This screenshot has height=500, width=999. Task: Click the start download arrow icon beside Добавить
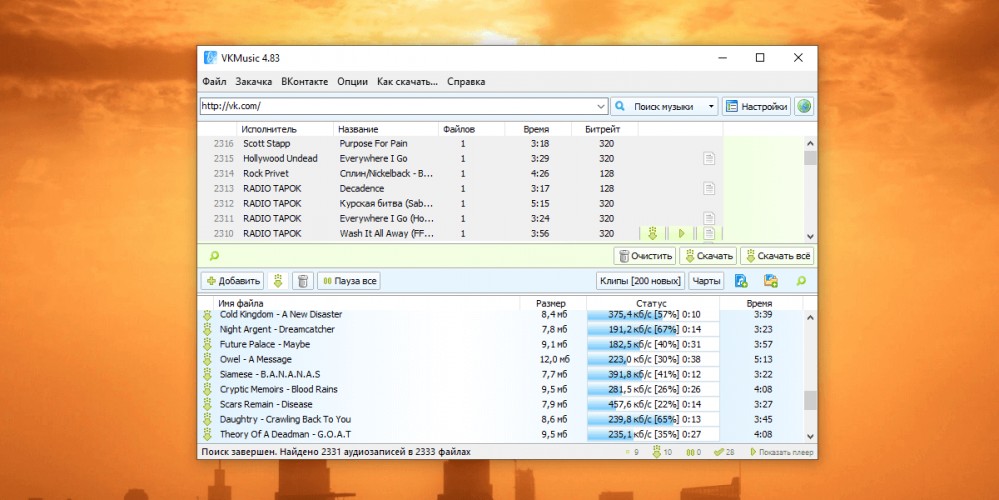(278, 281)
